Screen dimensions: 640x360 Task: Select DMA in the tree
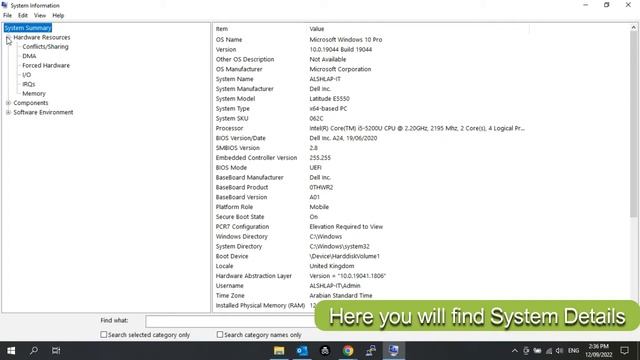[29, 56]
